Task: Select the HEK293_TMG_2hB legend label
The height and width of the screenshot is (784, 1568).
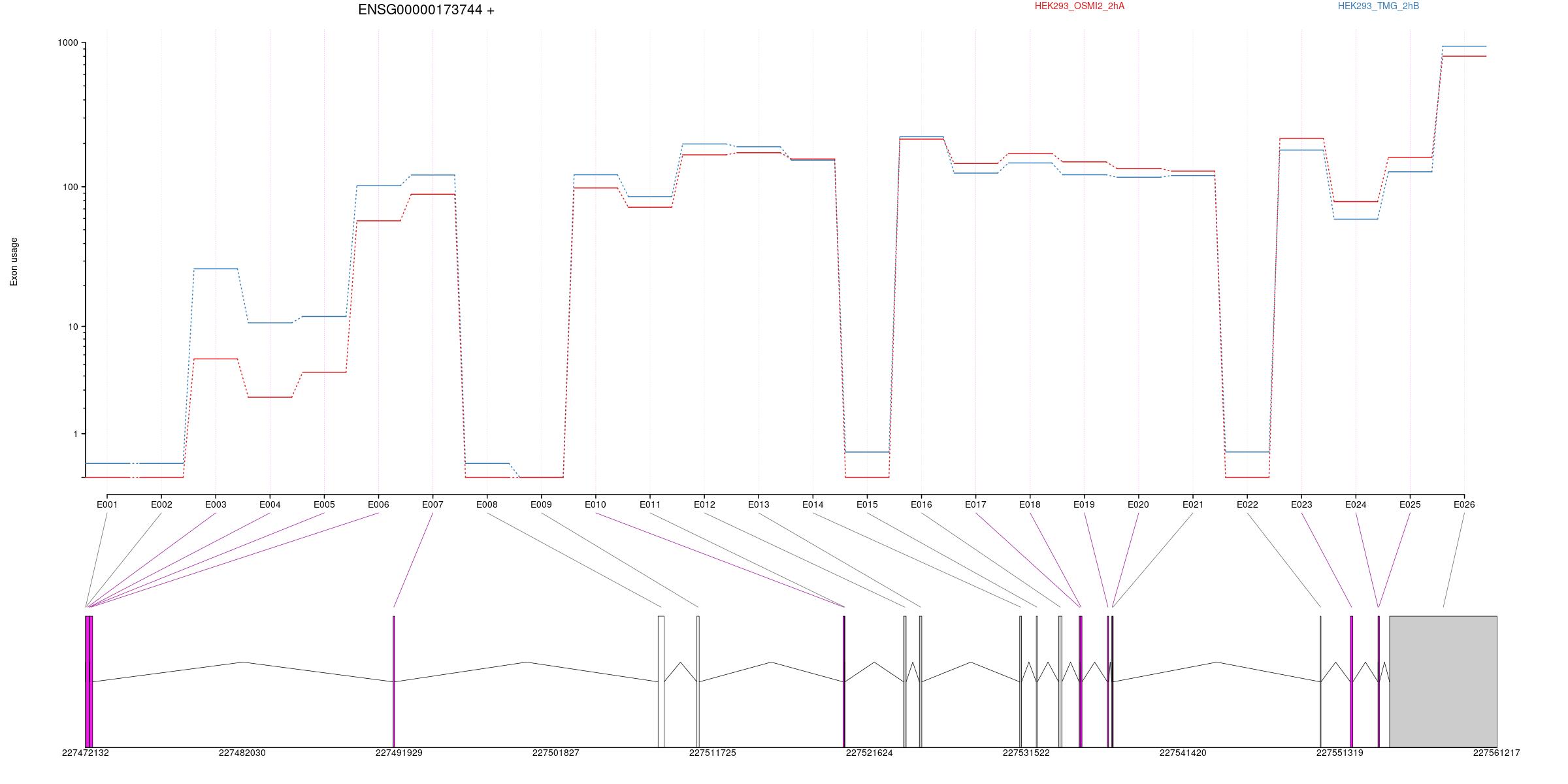Action: pyautogui.click(x=1379, y=6)
